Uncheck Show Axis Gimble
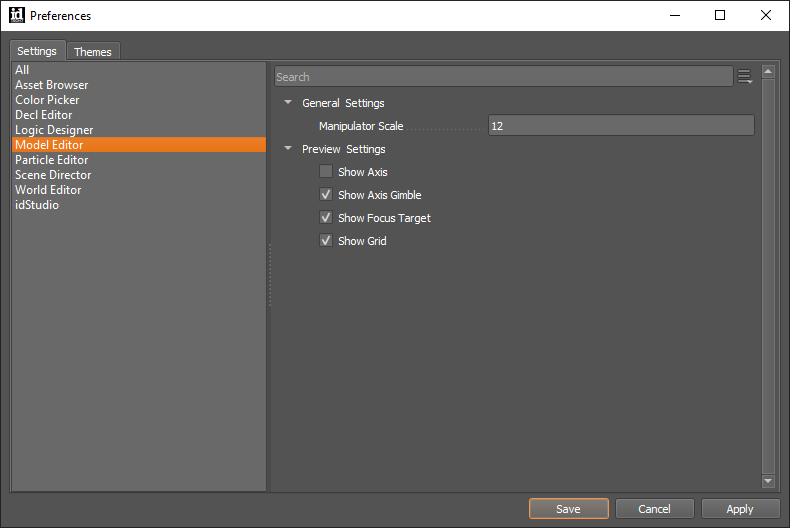The width and height of the screenshot is (790, 528). point(326,194)
